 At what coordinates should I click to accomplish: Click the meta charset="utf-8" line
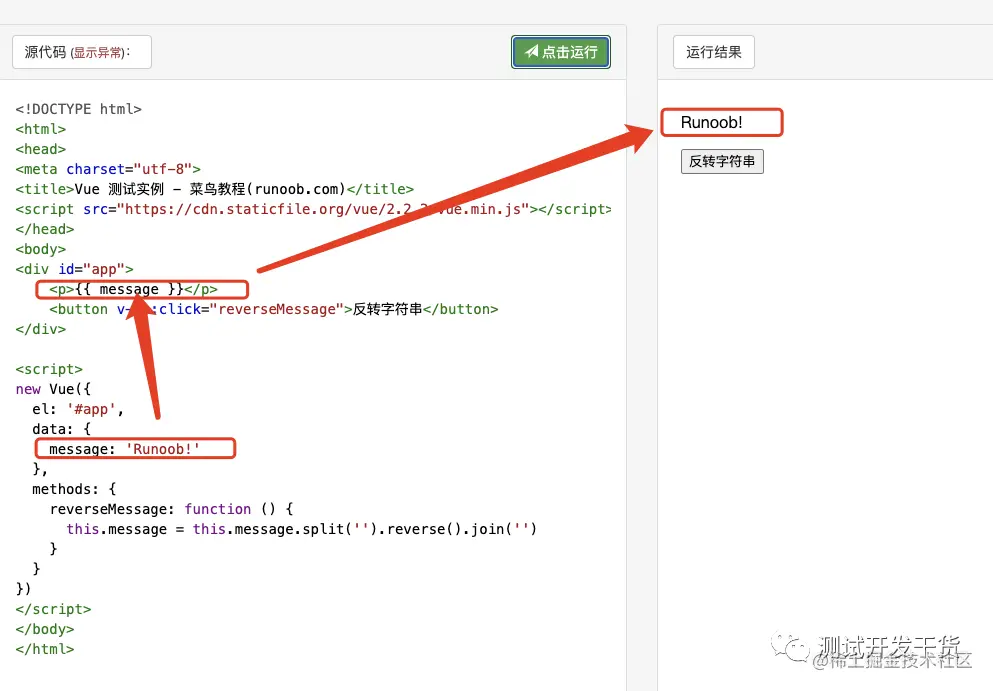point(108,169)
